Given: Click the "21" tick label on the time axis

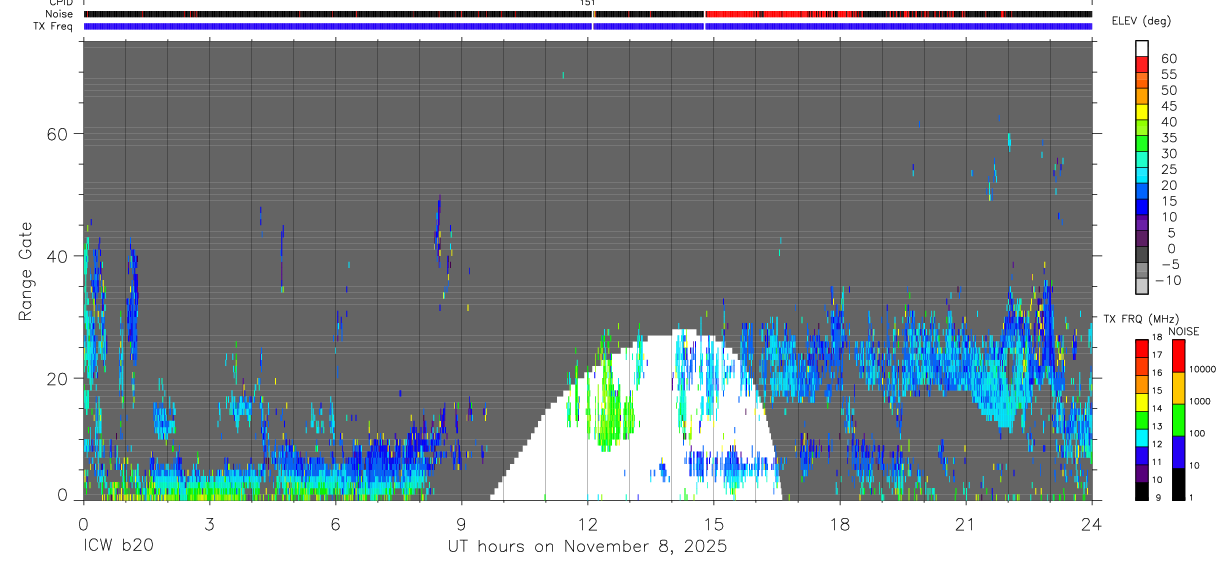Looking at the screenshot, I should pyautogui.click(x=965, y=523).
